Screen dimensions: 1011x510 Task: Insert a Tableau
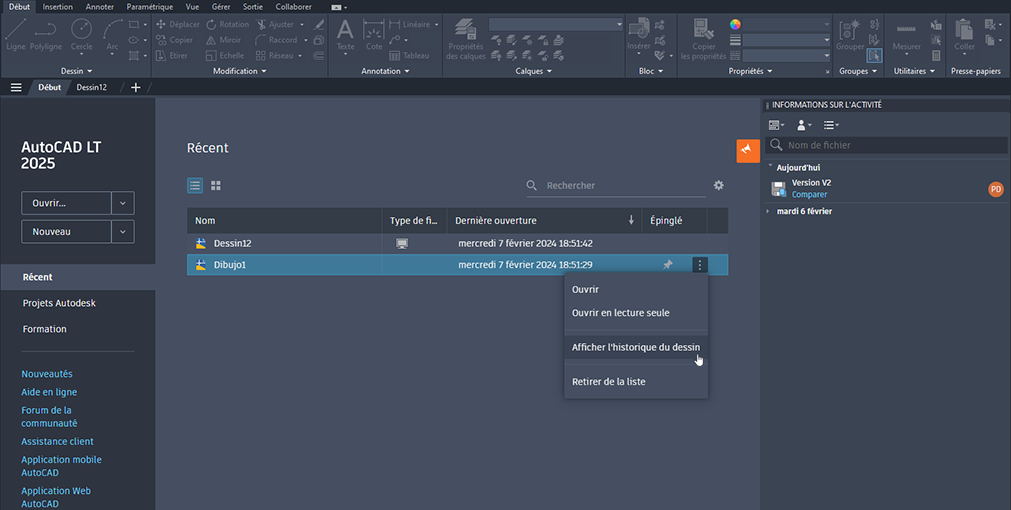(409, 55)
